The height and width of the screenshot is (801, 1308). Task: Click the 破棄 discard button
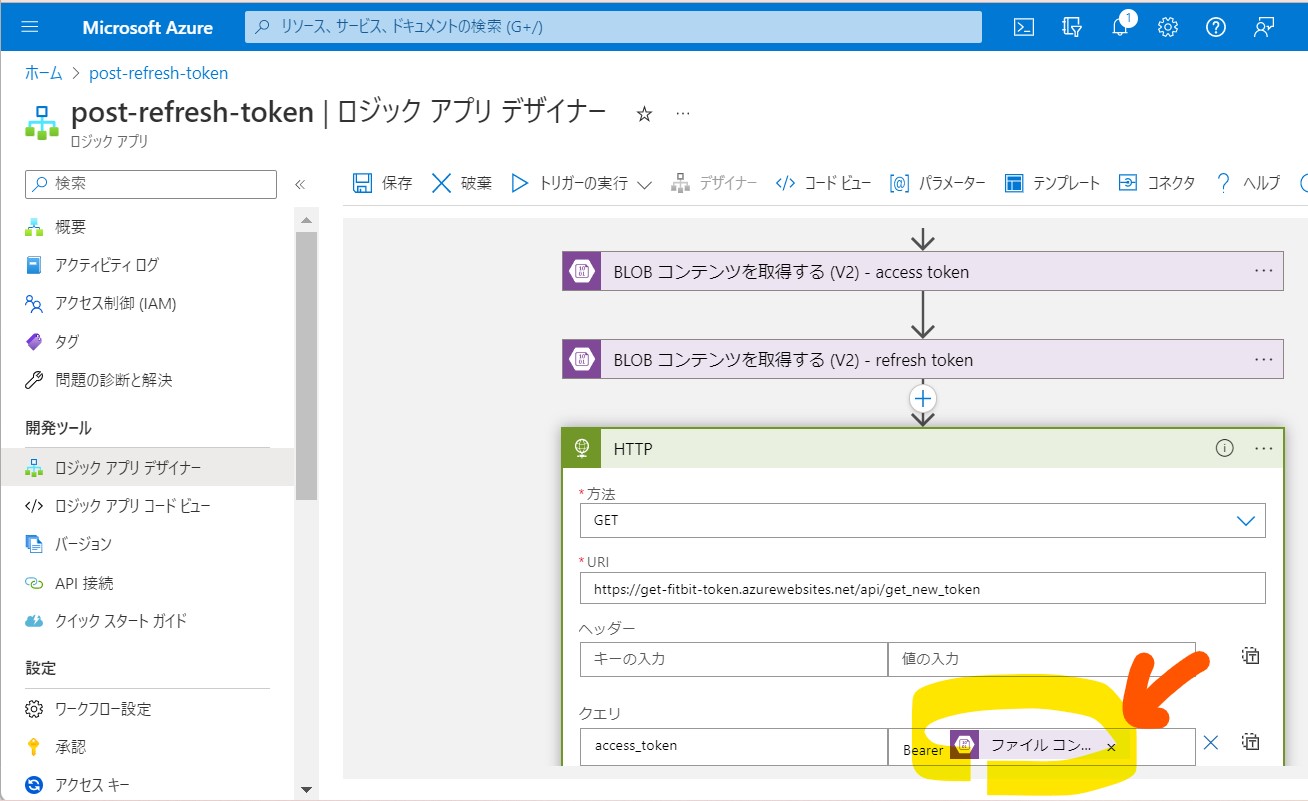click(462, 183)
